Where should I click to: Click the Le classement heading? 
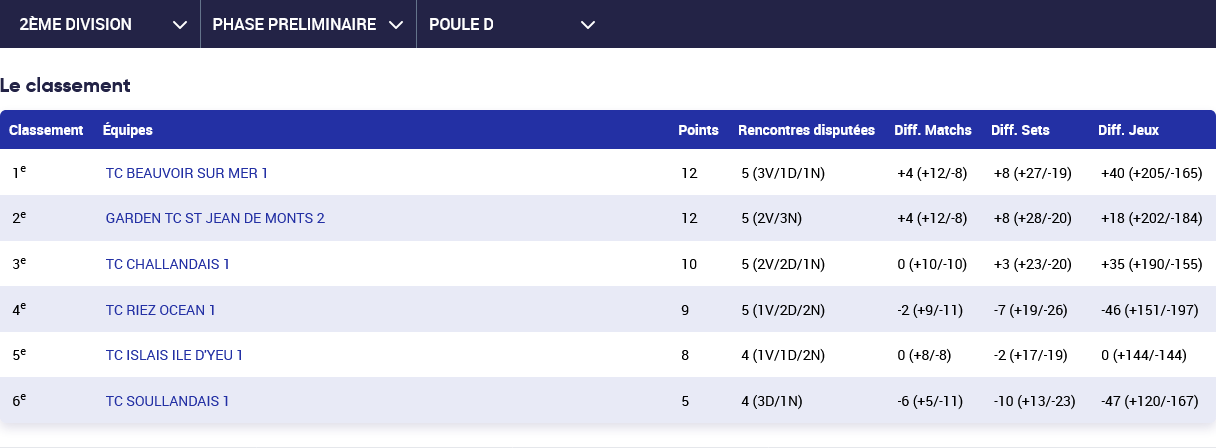[65, 86]
